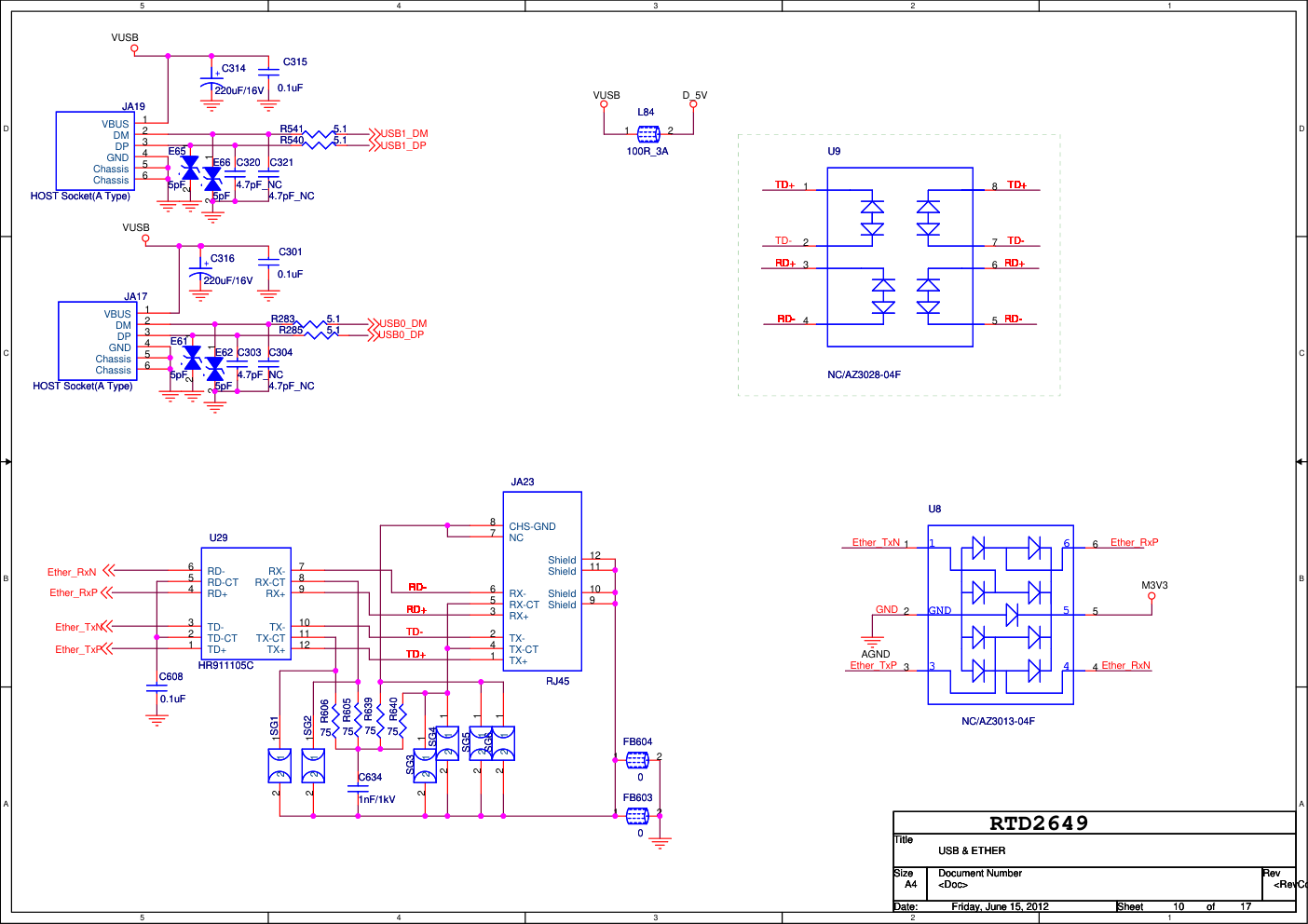This screenshot has height=924, width=1308.
Task: Click the RTD2649 title block heading
Action: click(x=1039, y=823)
